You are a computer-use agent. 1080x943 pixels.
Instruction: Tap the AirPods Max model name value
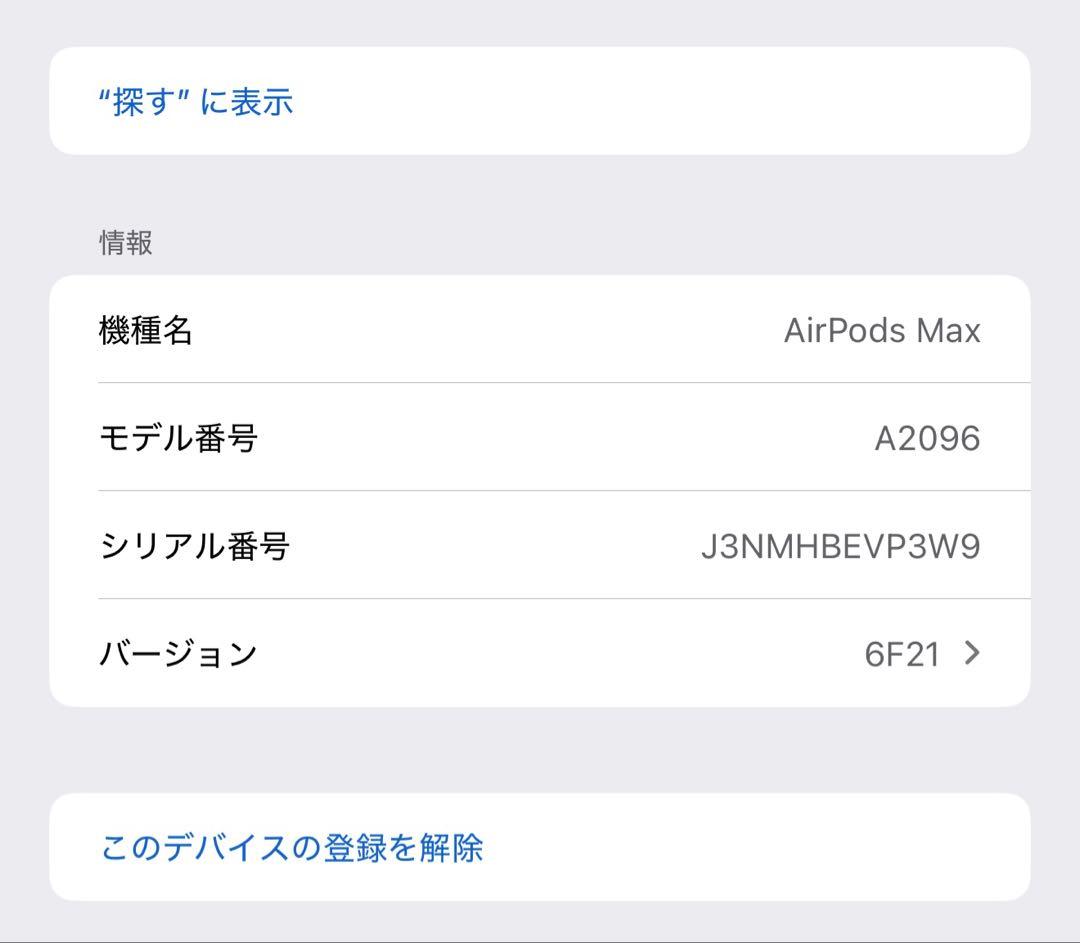(x=882, y=330)
